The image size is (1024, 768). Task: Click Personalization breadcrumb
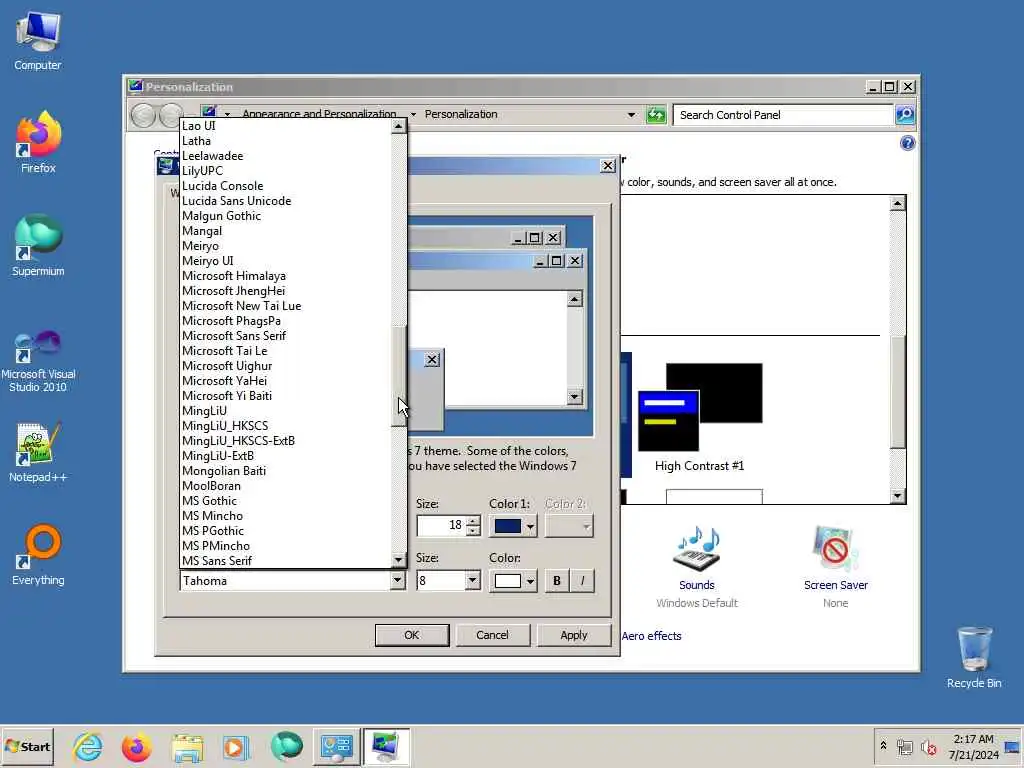pos(461,114)
